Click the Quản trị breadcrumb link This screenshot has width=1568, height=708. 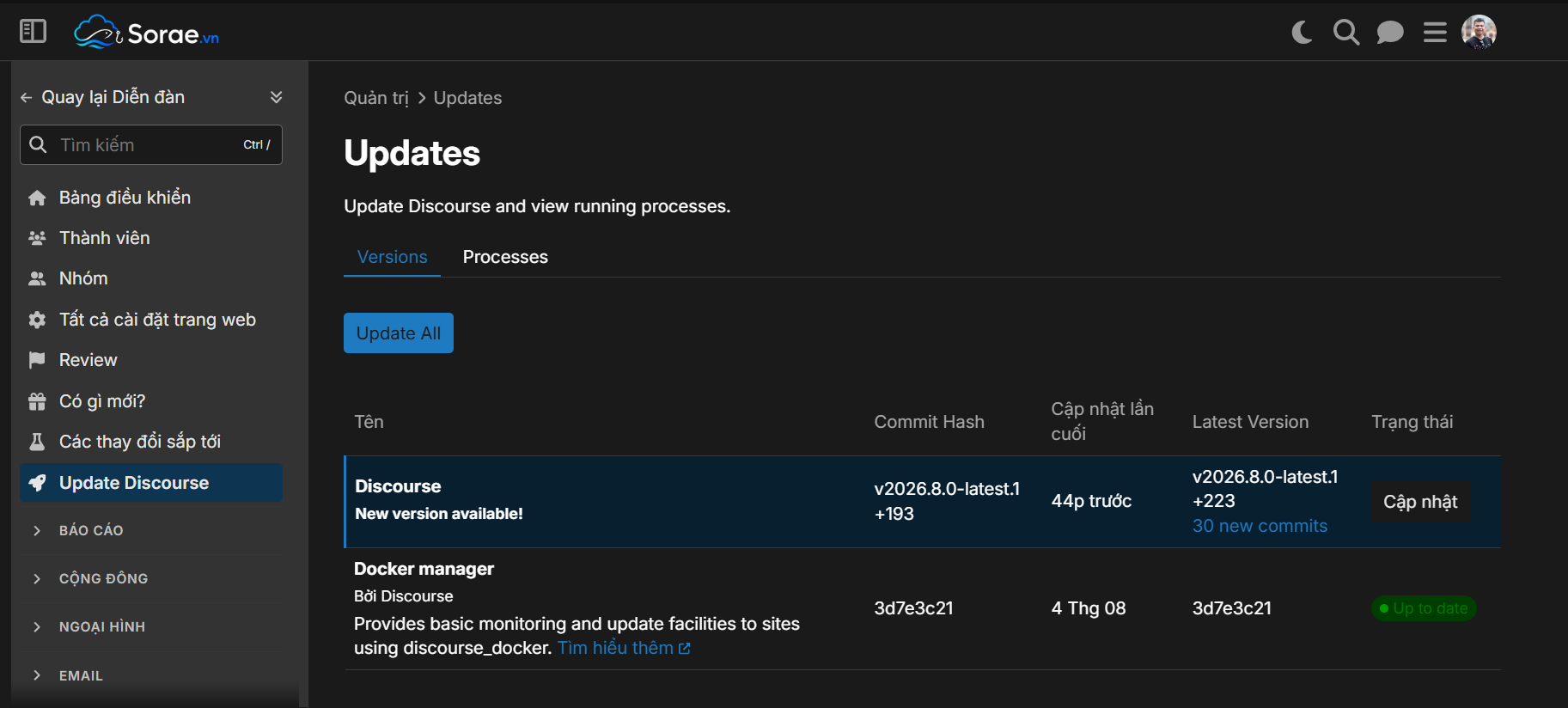pos(376,98)
